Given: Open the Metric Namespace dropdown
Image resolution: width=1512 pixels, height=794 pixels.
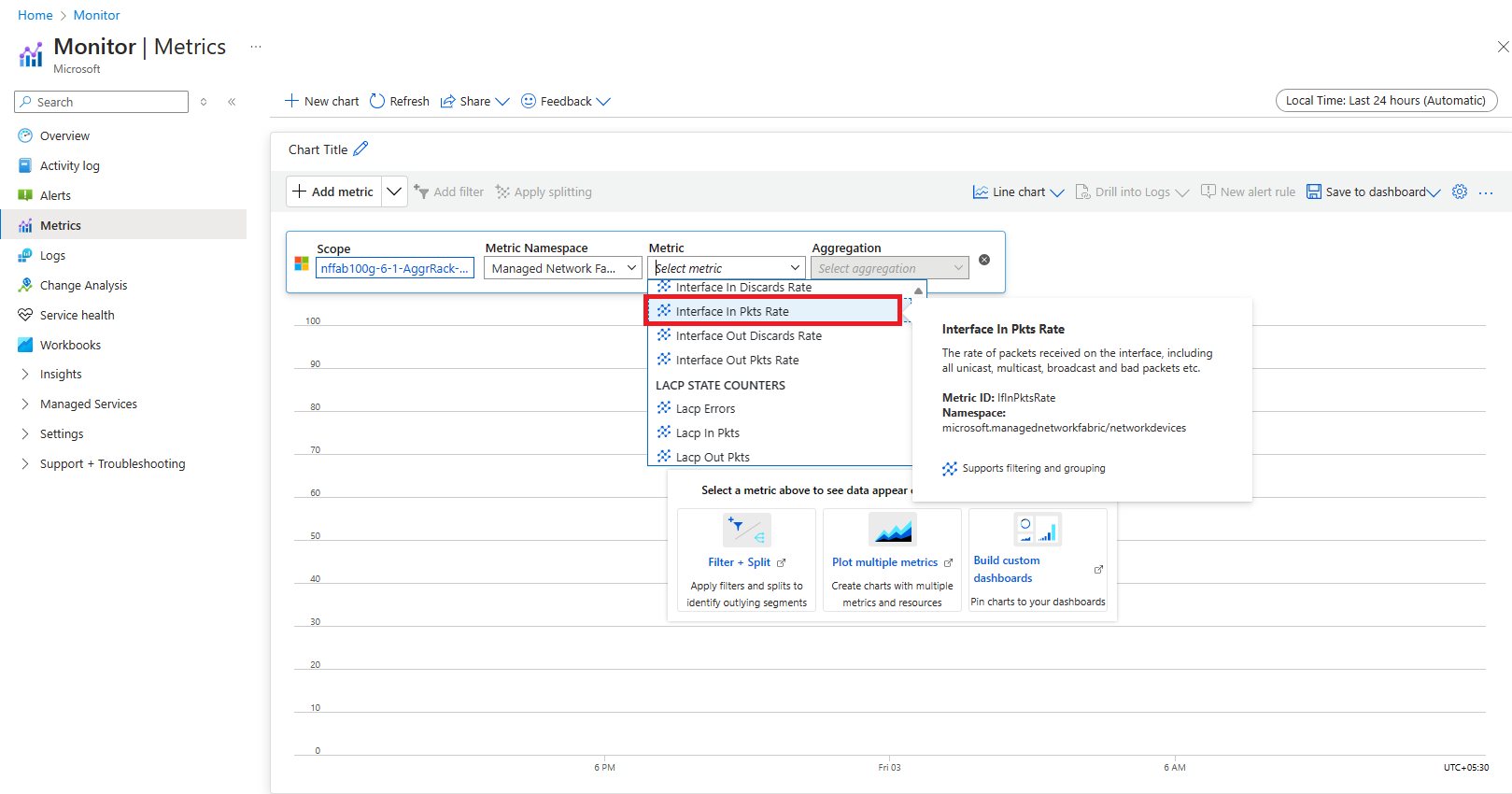Looking at the screenshot, I should tap(563, 268).
